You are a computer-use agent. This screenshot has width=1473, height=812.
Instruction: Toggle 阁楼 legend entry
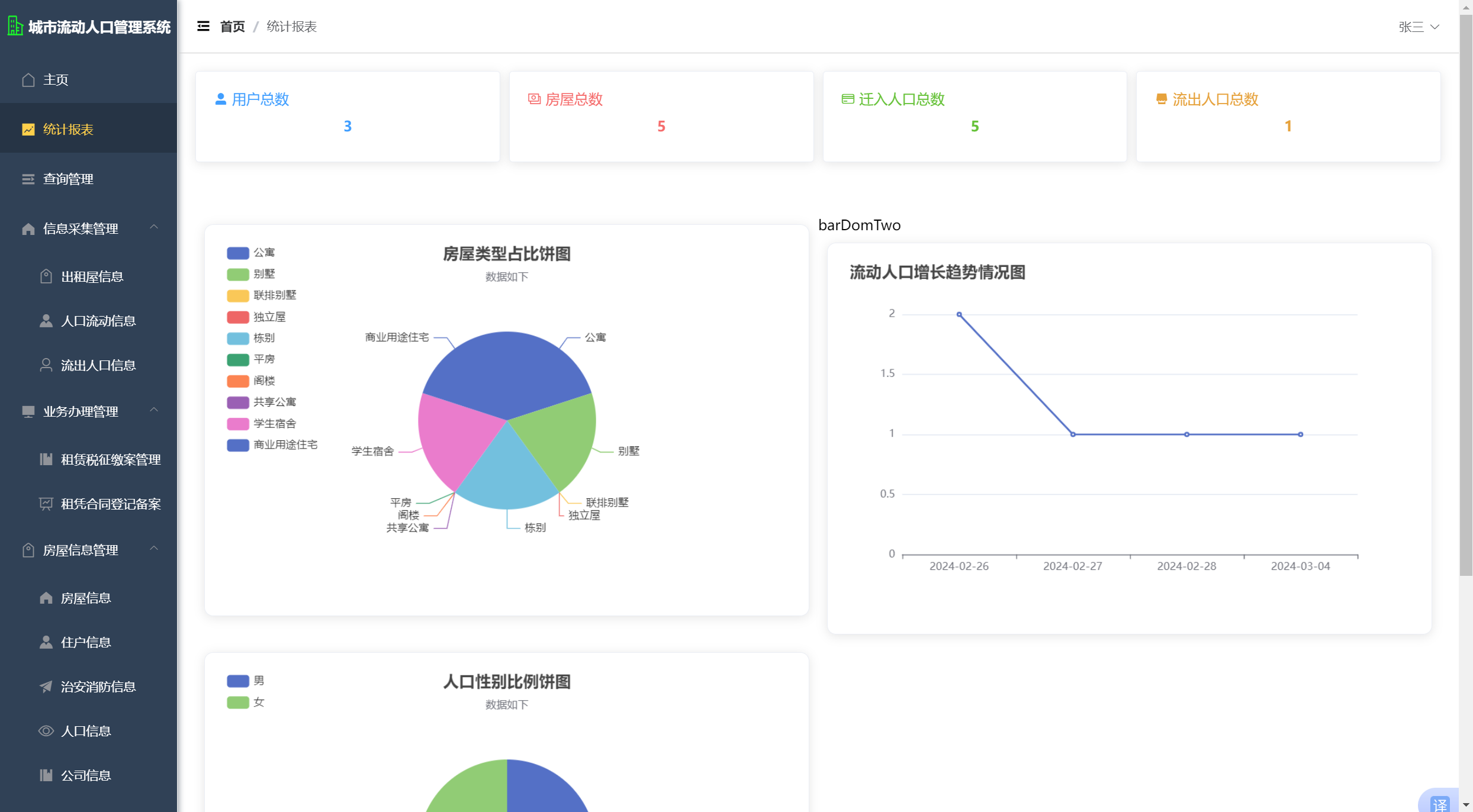pos(250,381)
